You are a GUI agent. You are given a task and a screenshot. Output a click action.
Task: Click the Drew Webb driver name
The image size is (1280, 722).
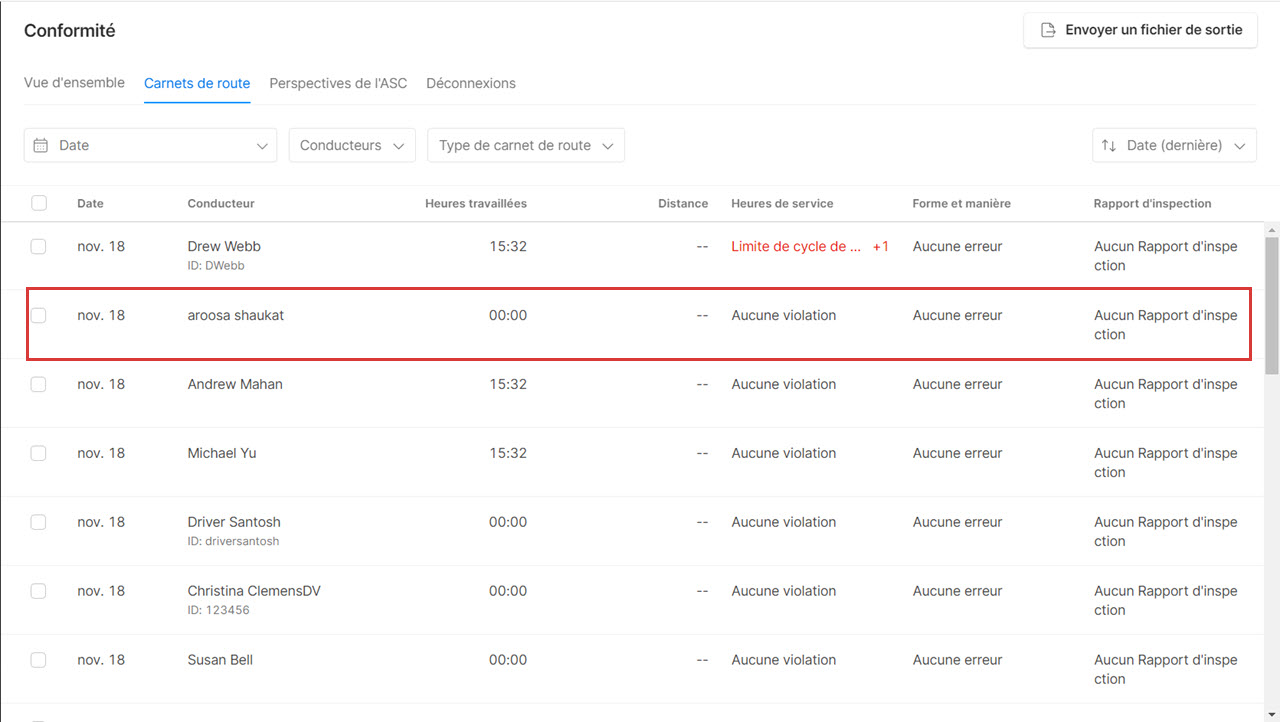click(224, 246)
